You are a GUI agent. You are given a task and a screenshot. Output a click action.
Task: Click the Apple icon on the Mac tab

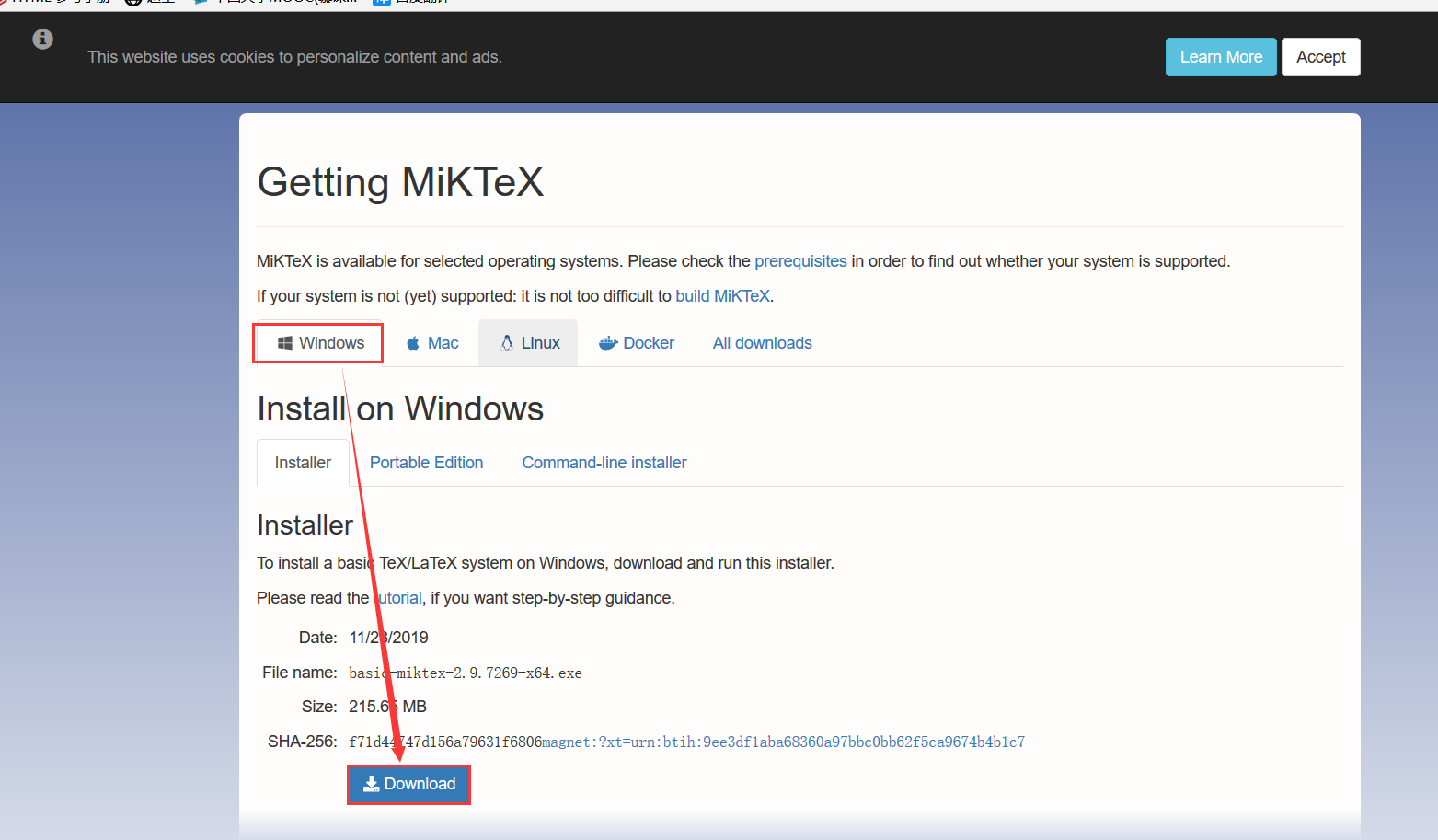(412, 342)
